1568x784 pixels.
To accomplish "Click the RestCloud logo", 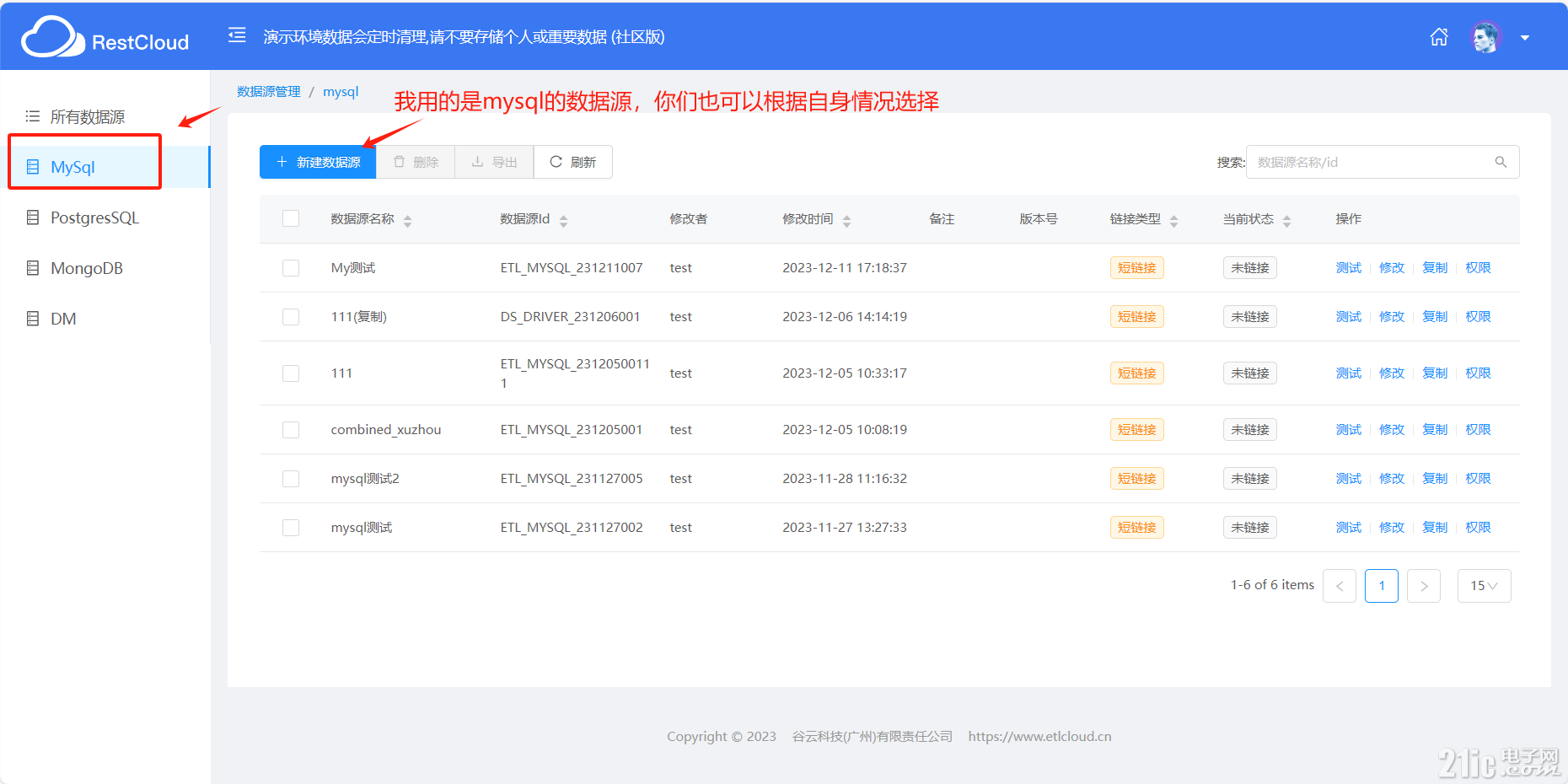I will (105, 37).
